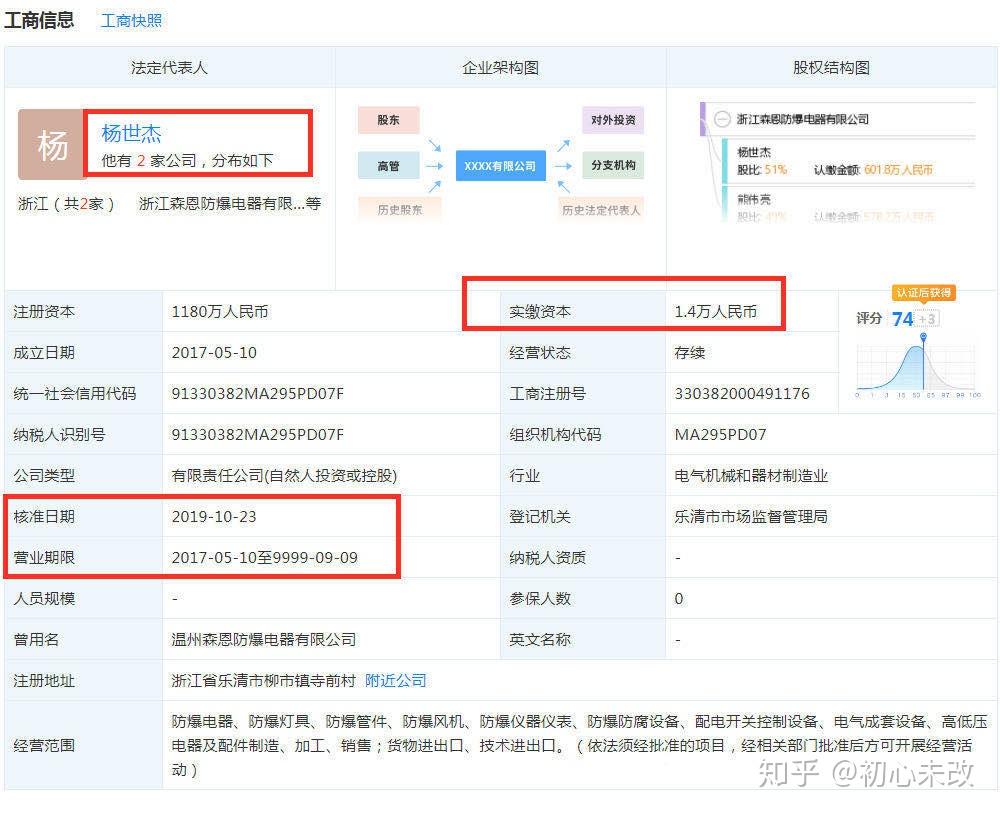Click the 认证后获得 badge
The height and width of the screenshot is (814, 1000).
923,293
